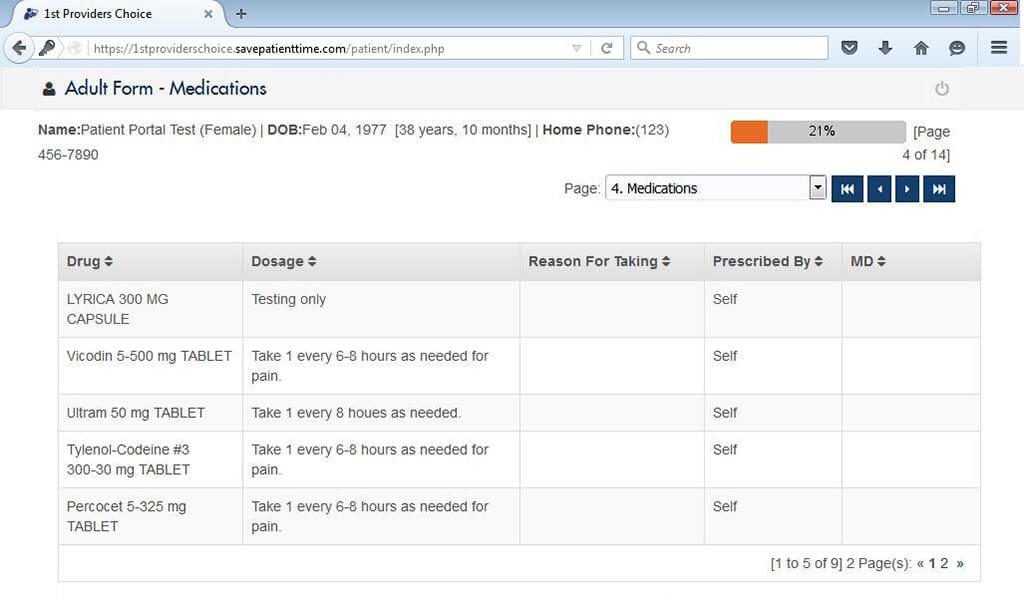This screenshot has width=1024, height=600.
Task: Click the power logout icon
Action: (941, 89)
